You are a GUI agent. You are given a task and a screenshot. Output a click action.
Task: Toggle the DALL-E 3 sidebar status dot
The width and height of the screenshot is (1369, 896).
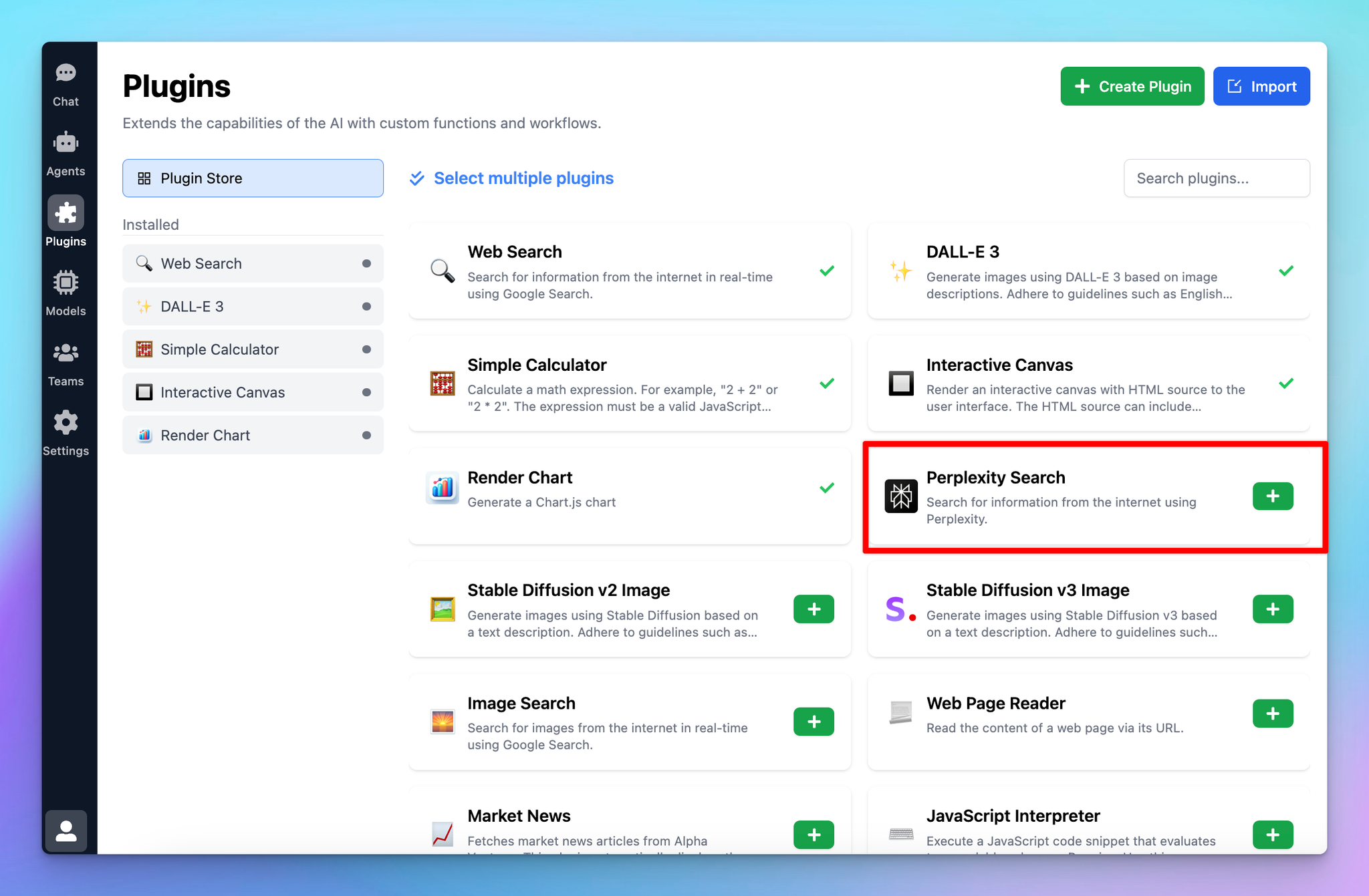click(366, 306)
